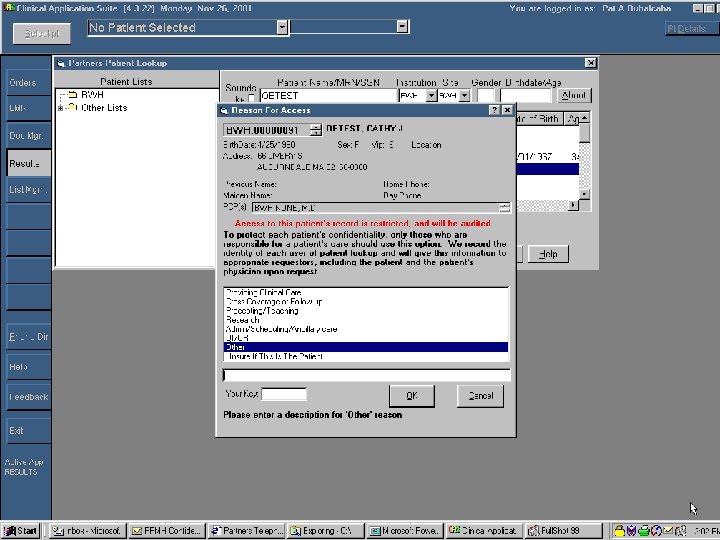Select Research reason
The height and width of the screenshot is (540, 720).
pos(366,320)
